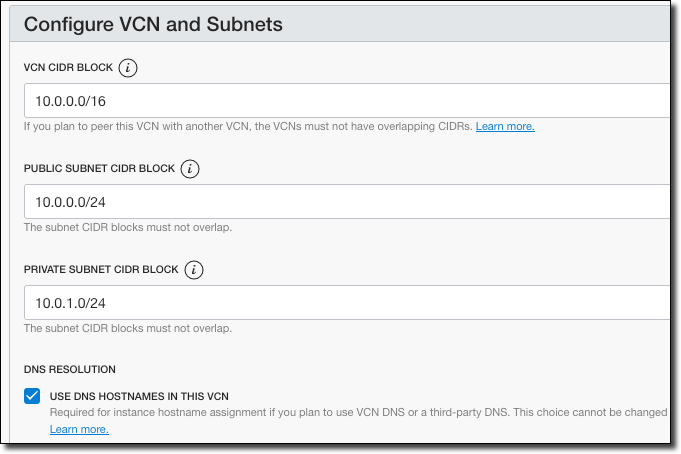681x454 pixels.
Task: Click the VCN CIDR Block info icon
Action: (127, 68)
